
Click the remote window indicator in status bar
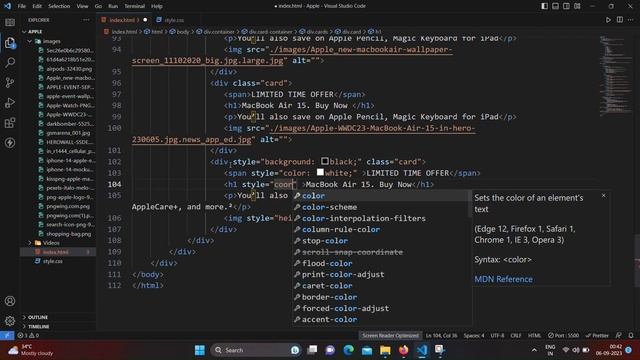click(7, 336)
